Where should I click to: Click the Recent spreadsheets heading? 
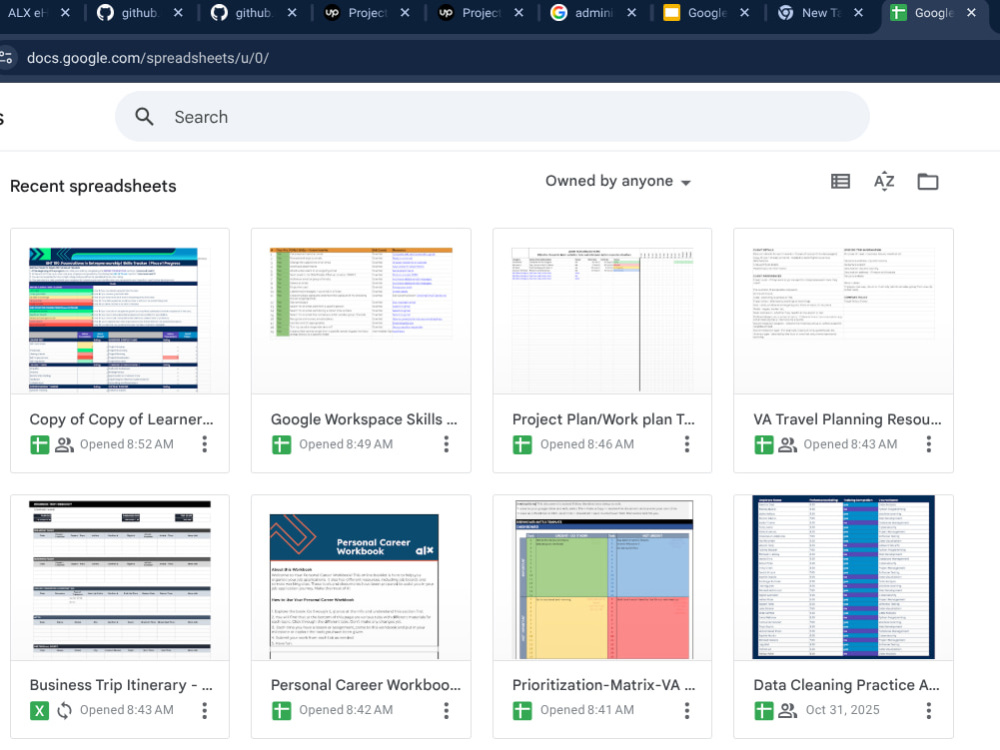coord(93,186)
